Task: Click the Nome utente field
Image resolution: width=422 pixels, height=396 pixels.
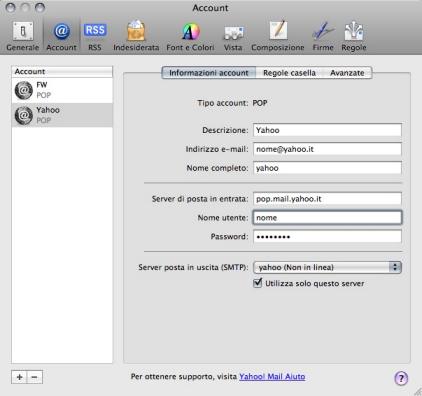Action: [327, 218]
